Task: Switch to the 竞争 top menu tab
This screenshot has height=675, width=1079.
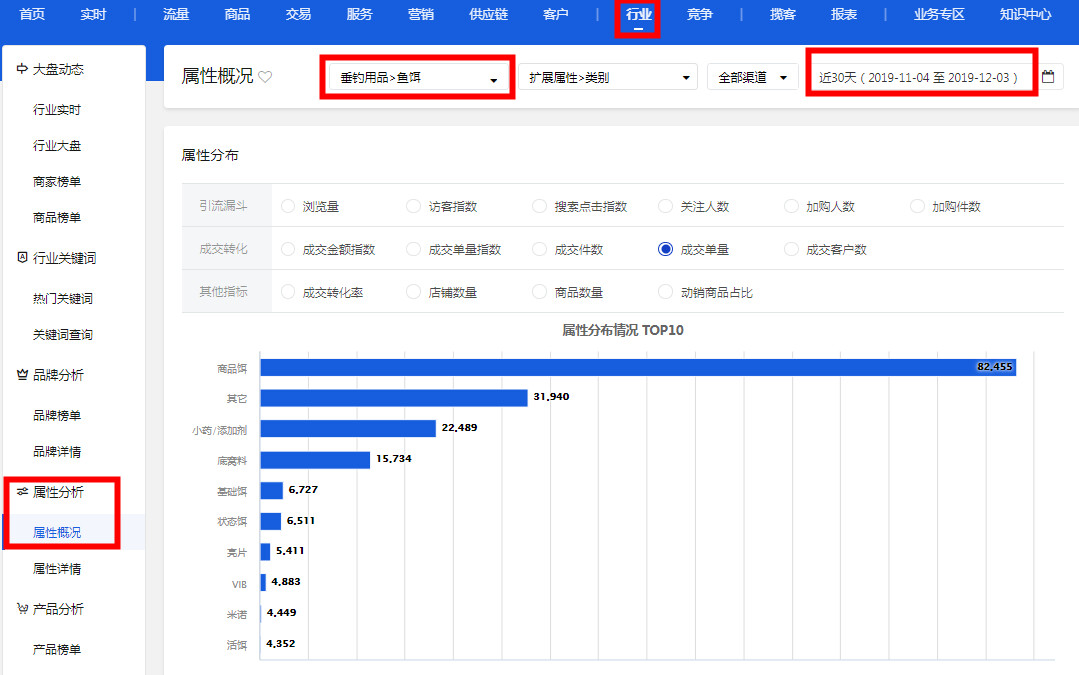Action: [x=700, y=15]
